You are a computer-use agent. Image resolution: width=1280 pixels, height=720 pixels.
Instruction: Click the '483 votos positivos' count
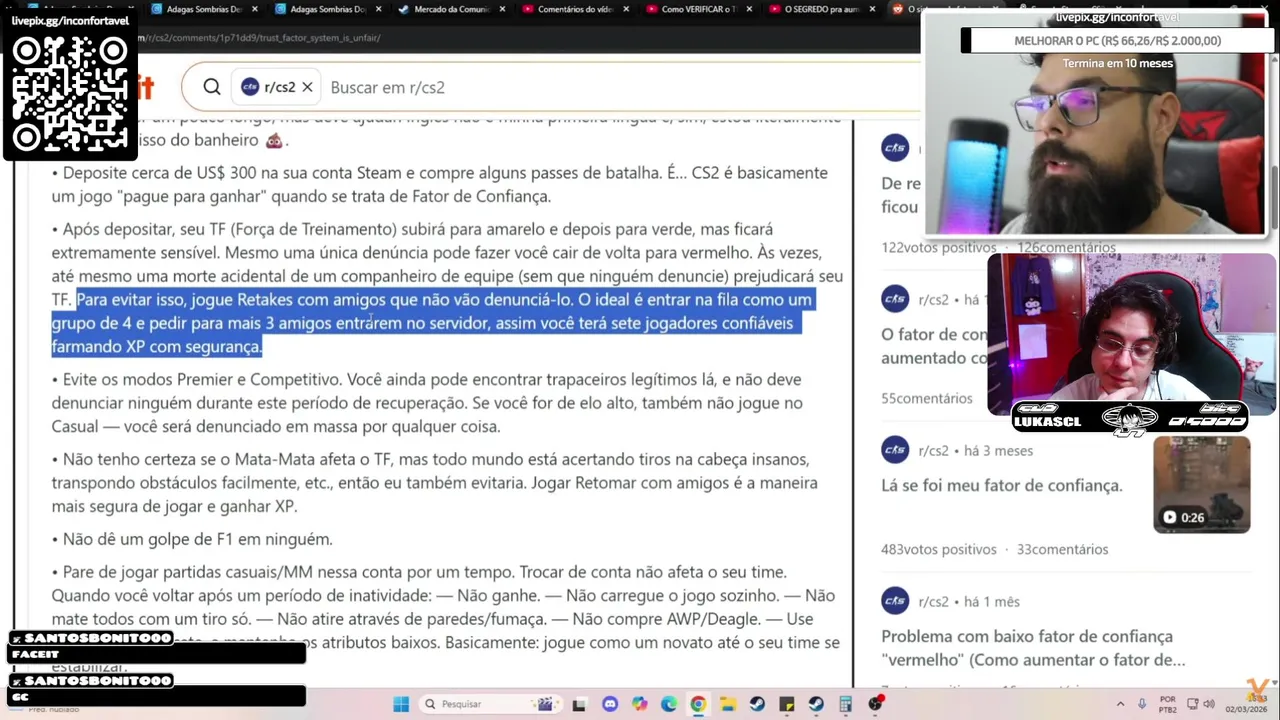(x=939, y=549)
